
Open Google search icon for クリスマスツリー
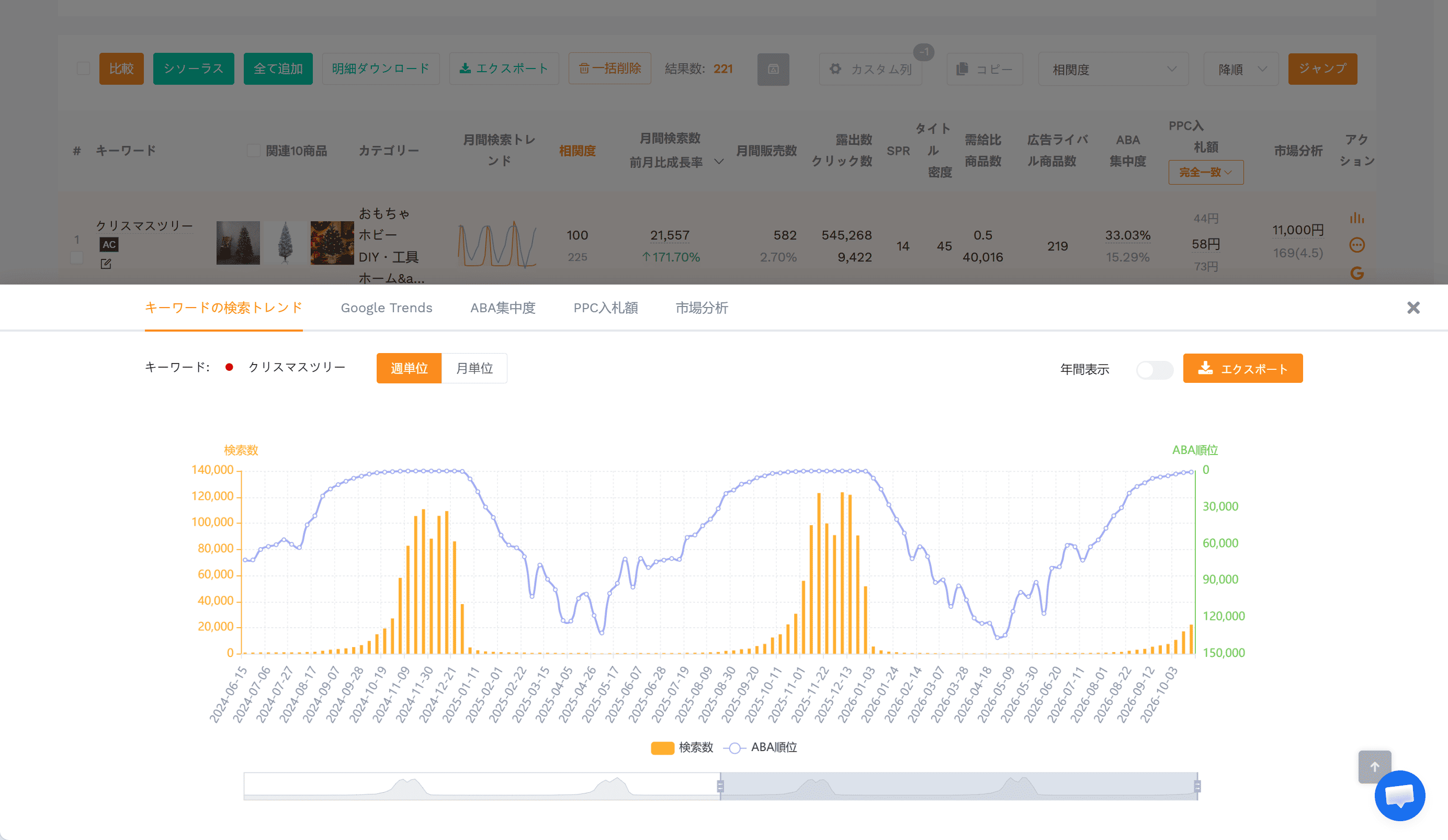tap(1356, 273)
